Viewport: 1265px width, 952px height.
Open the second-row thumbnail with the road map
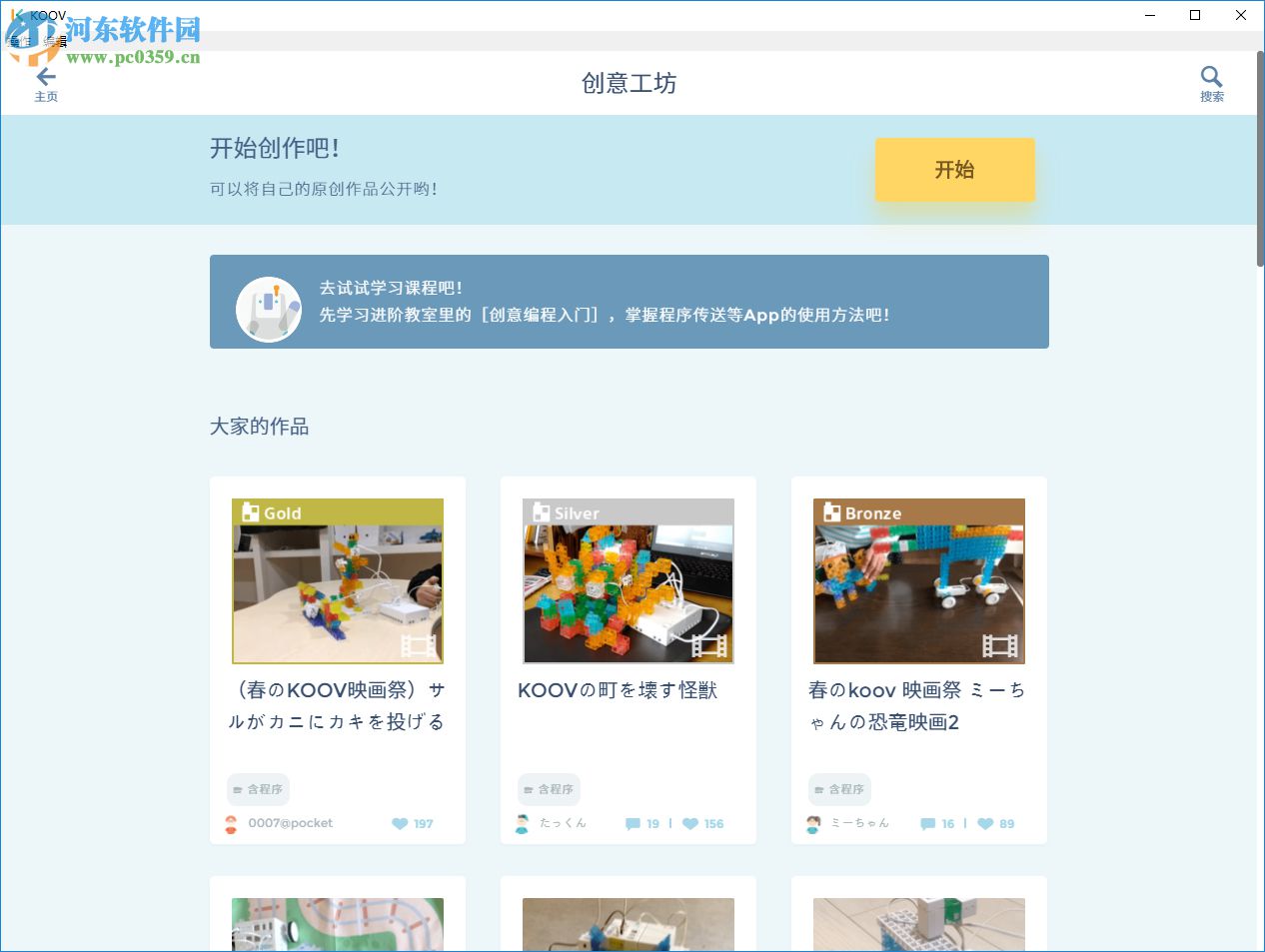(338, 924)
